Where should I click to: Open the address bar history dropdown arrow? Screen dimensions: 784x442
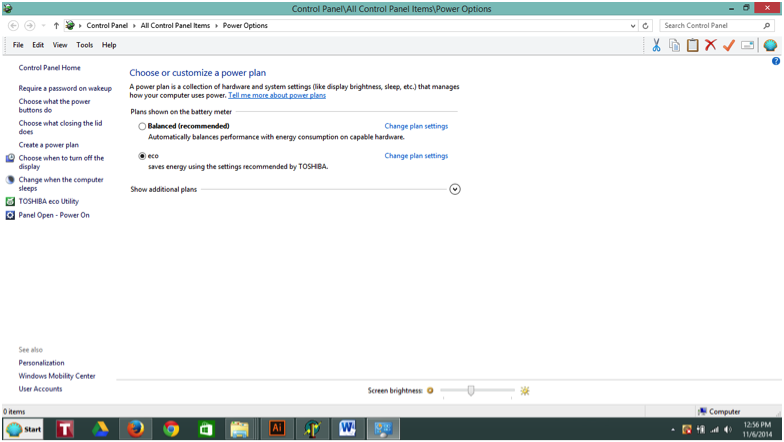pyautogui.click(x=633, y=26)
